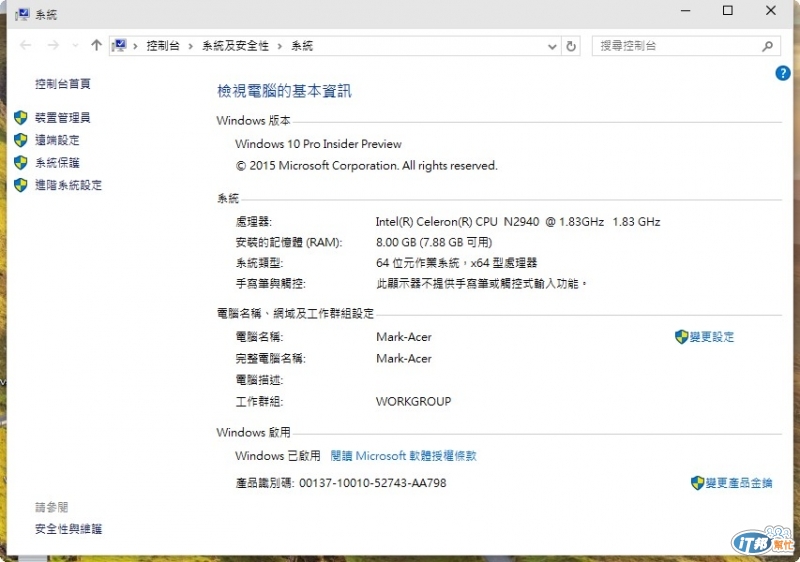Open recent locations dropdown arrow
Viewport: 800px width, 562px height.
76,46
